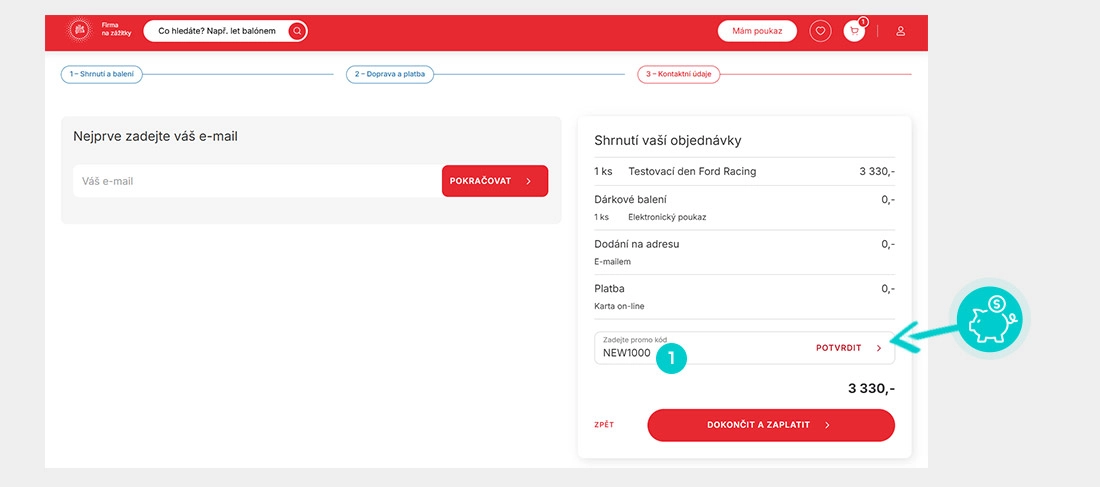This screenshot has width=1100, height=487.
Task: Go to step "1 – Shrnutí a balení"
Action: 102,74
